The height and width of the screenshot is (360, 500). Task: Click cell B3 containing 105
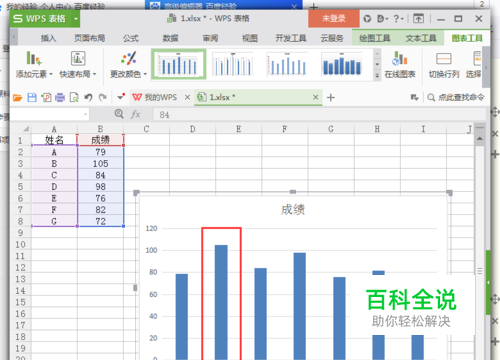(100, 164)
